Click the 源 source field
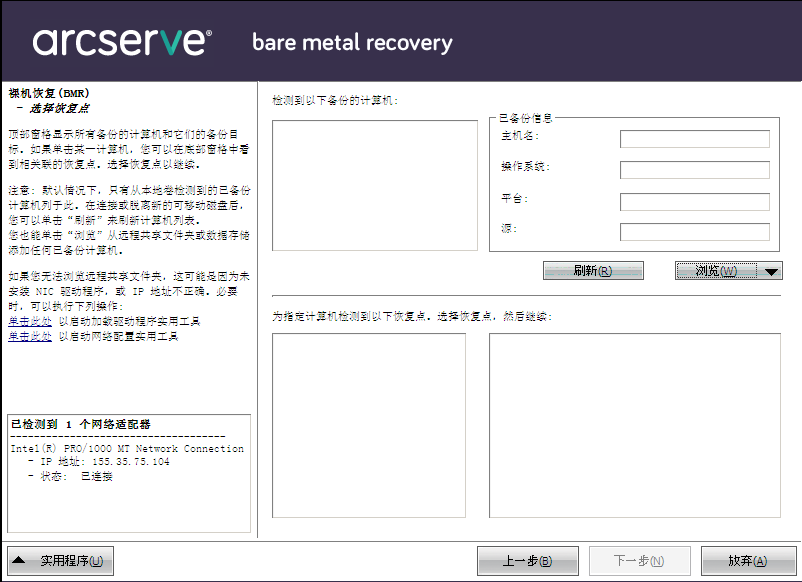Image resolution: width=802 pixels, height=582 pixels. pos(695,232)
